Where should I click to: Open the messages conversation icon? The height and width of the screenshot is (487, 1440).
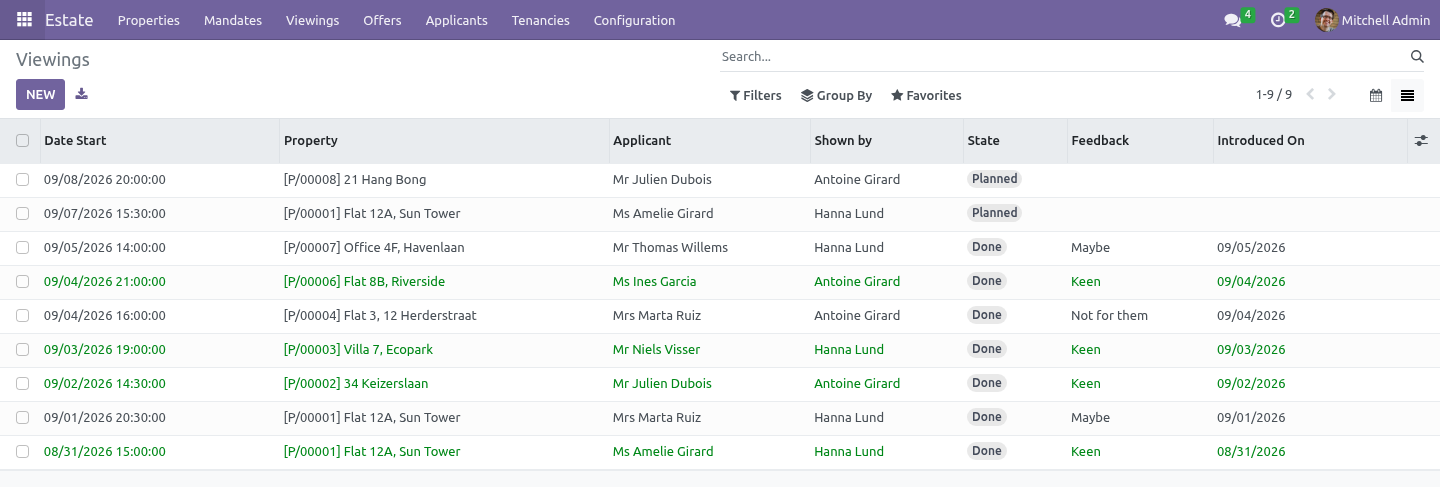click(1232, 20)
